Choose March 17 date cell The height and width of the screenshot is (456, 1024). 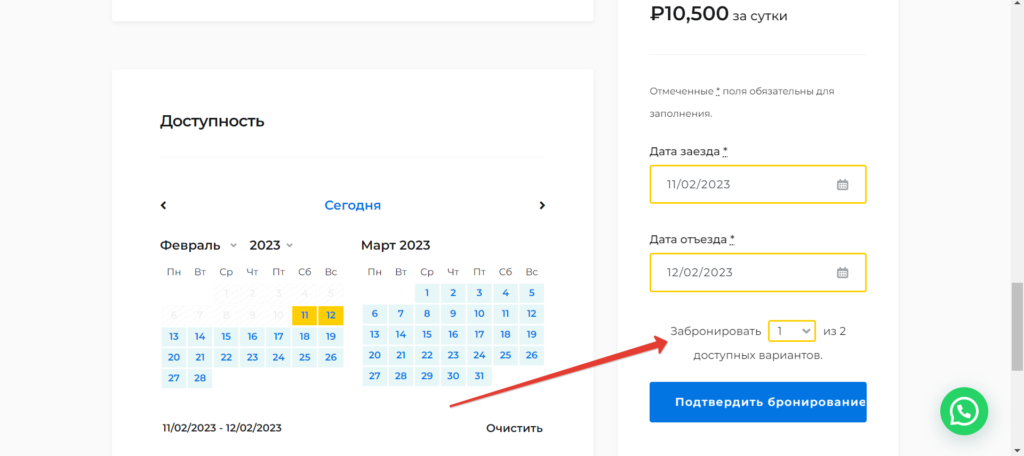point(479,334)
